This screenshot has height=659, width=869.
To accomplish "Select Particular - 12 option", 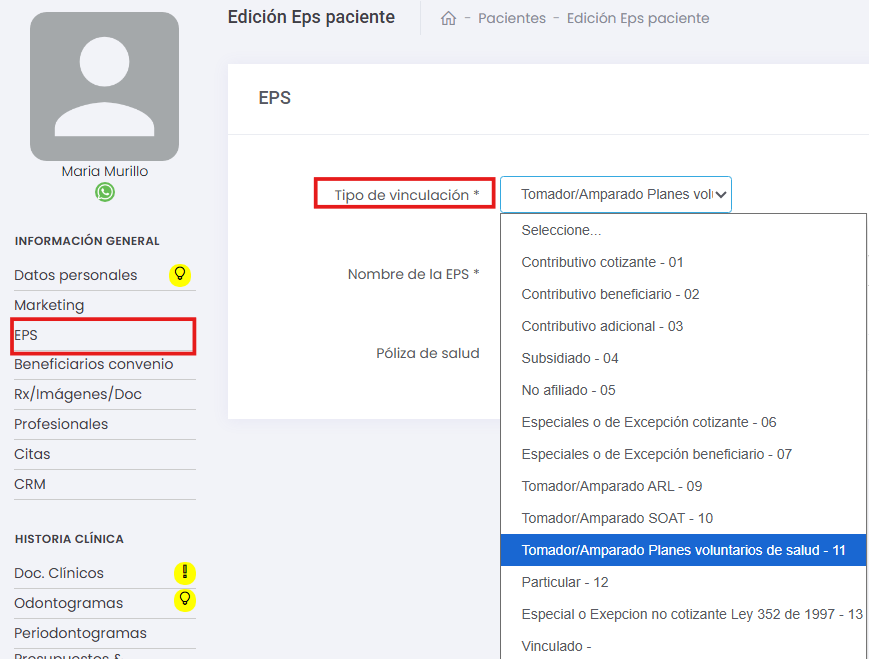I will pos(565,582).
